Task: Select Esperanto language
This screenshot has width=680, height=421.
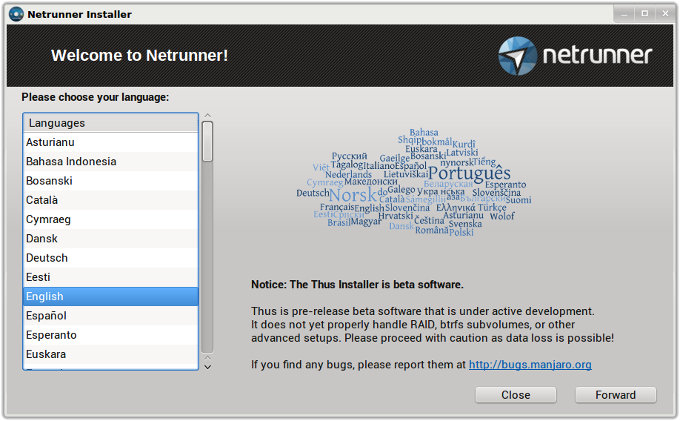Action: point(111,335)
